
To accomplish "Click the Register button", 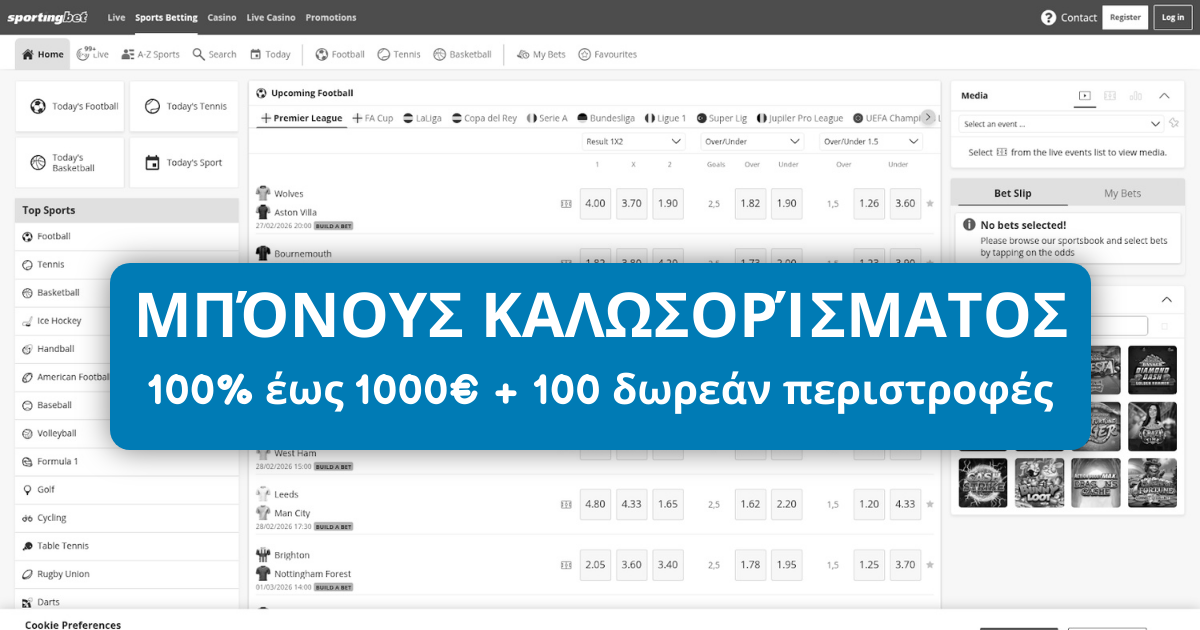I will (x=1124, y=17).
